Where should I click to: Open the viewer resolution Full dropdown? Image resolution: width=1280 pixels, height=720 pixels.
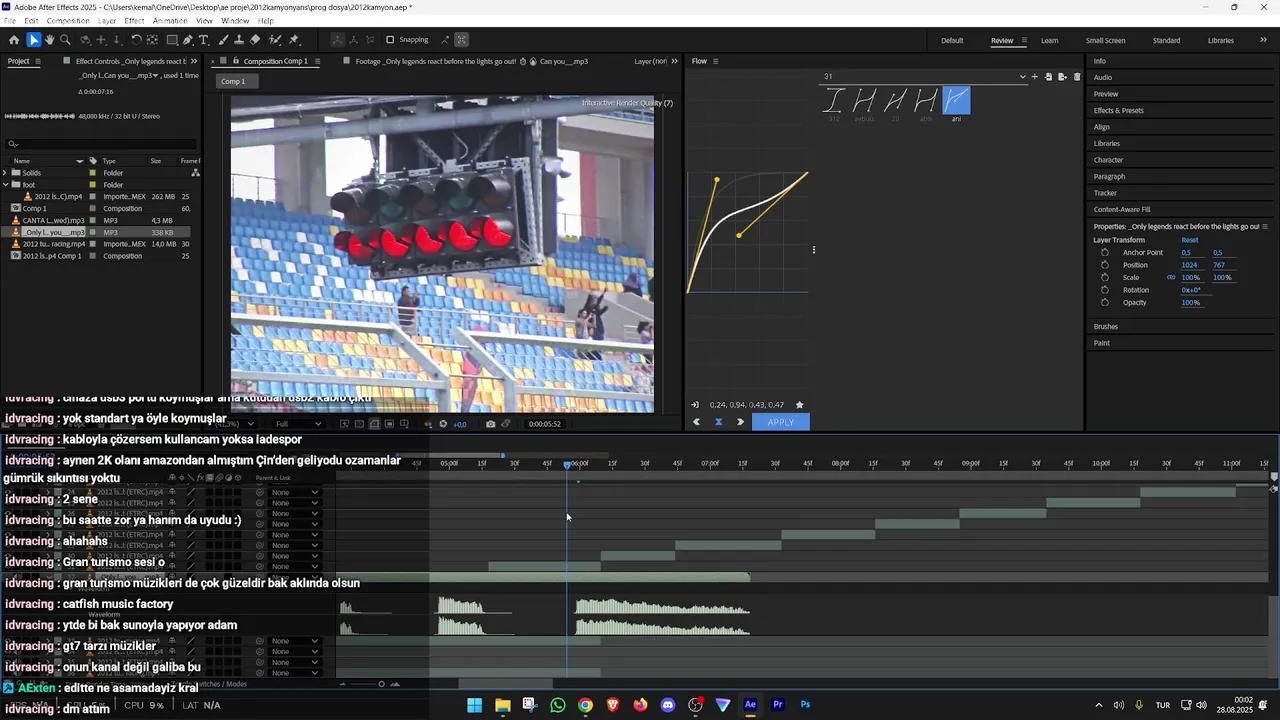[297, 424]
